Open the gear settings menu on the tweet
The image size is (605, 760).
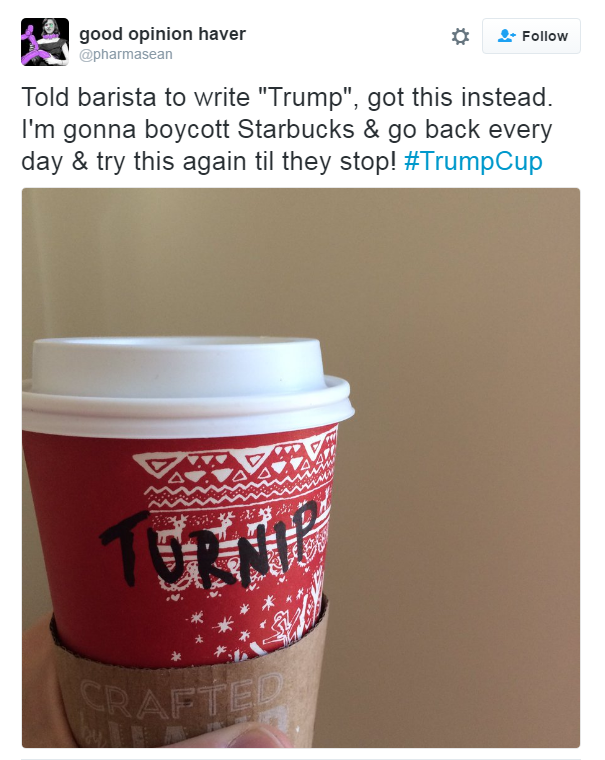[x=460, y=36]
